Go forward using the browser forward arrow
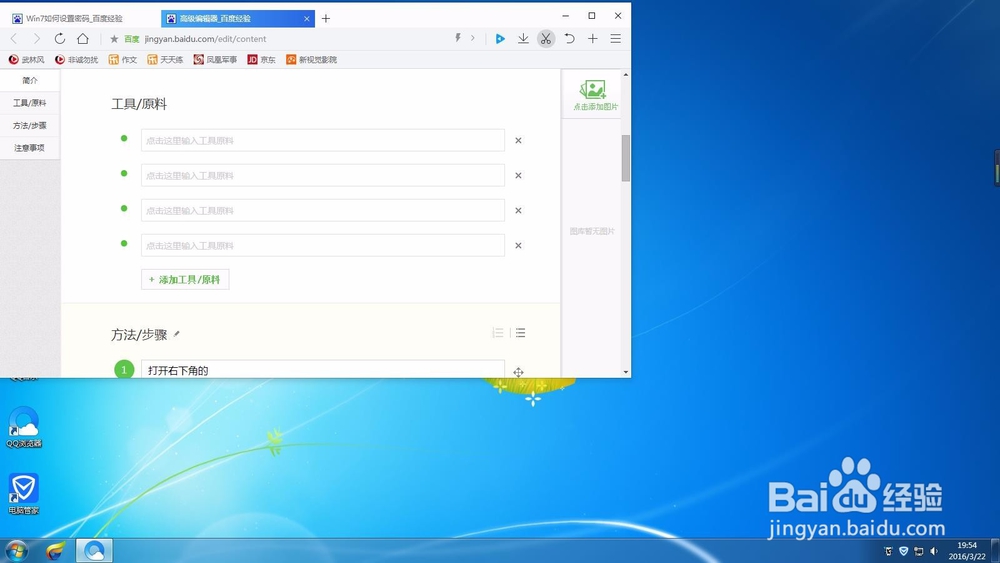 (x=36, y=39)
